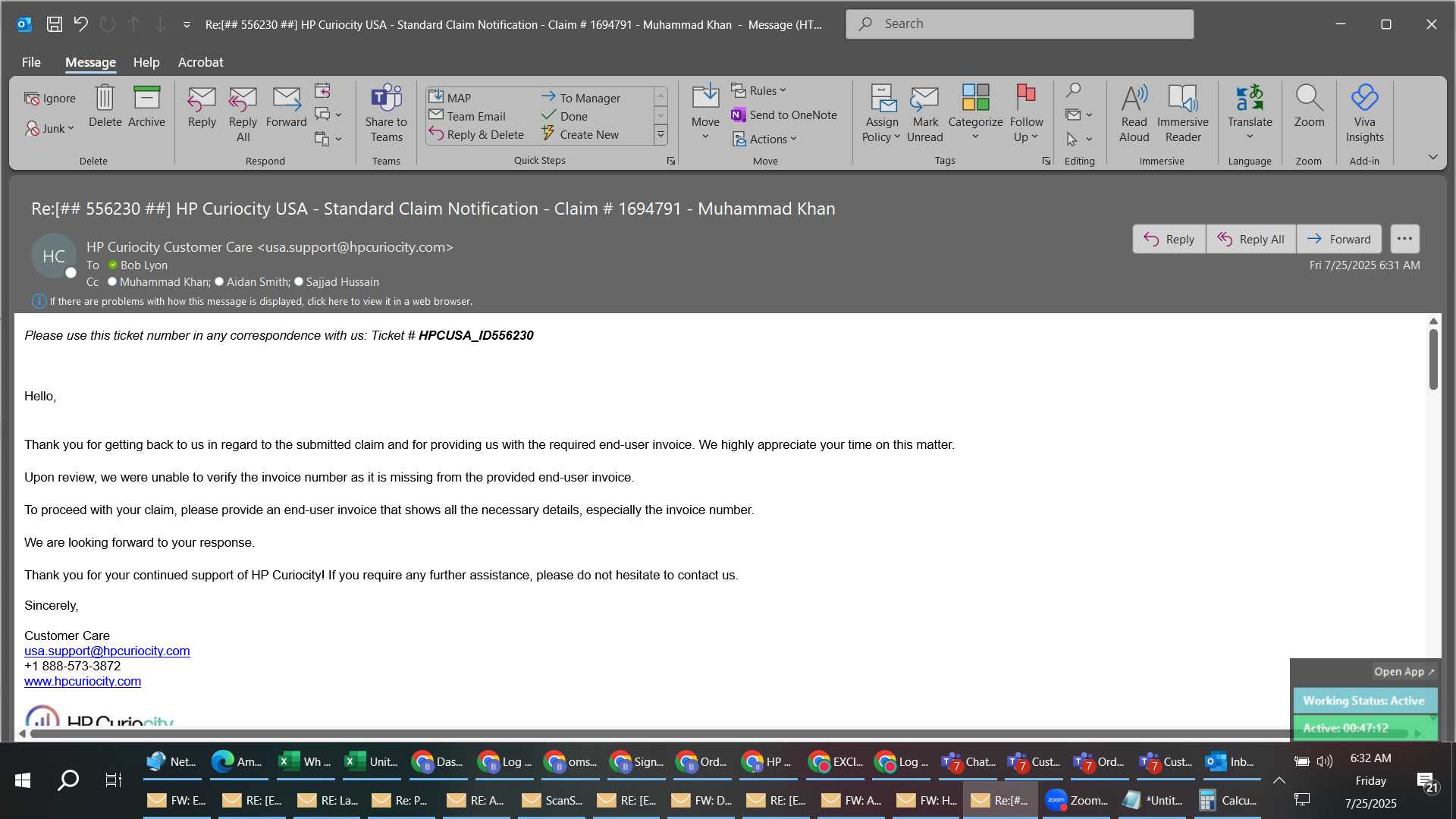Image resolution: width=1456 pixels, height=819 pixels.
Task: Customize the Quick Access Toolbar dropdown
Action: point(187,25)
